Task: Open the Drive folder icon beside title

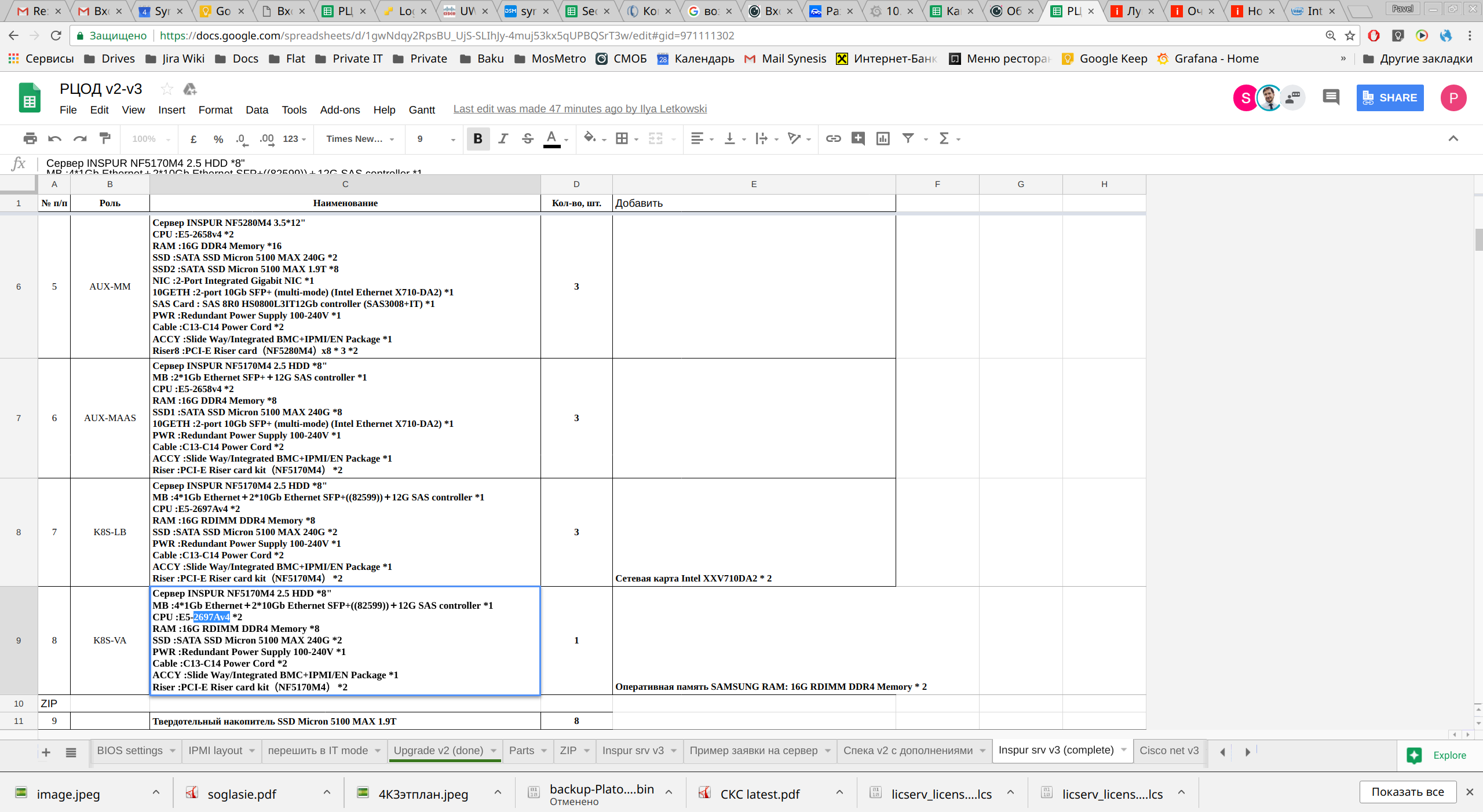Action: click(190, 89)
